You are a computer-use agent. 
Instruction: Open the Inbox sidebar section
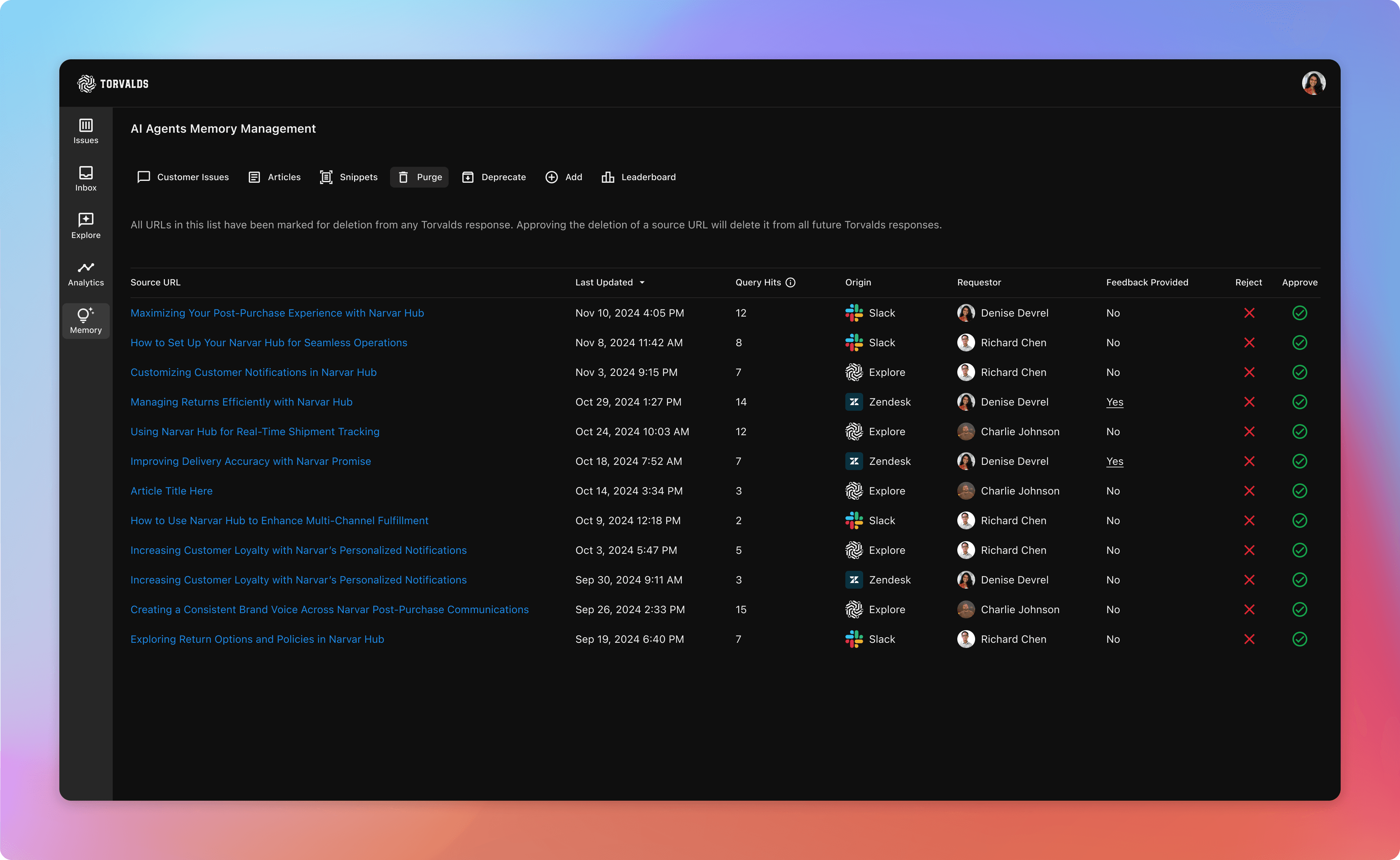pos(86,179)
